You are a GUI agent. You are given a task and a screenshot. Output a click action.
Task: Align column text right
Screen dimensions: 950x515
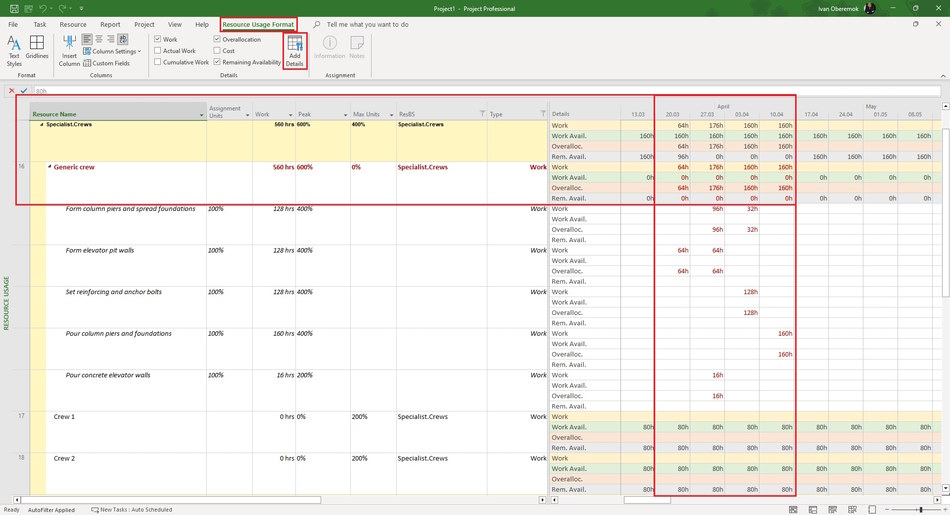(x=110, y=39)
